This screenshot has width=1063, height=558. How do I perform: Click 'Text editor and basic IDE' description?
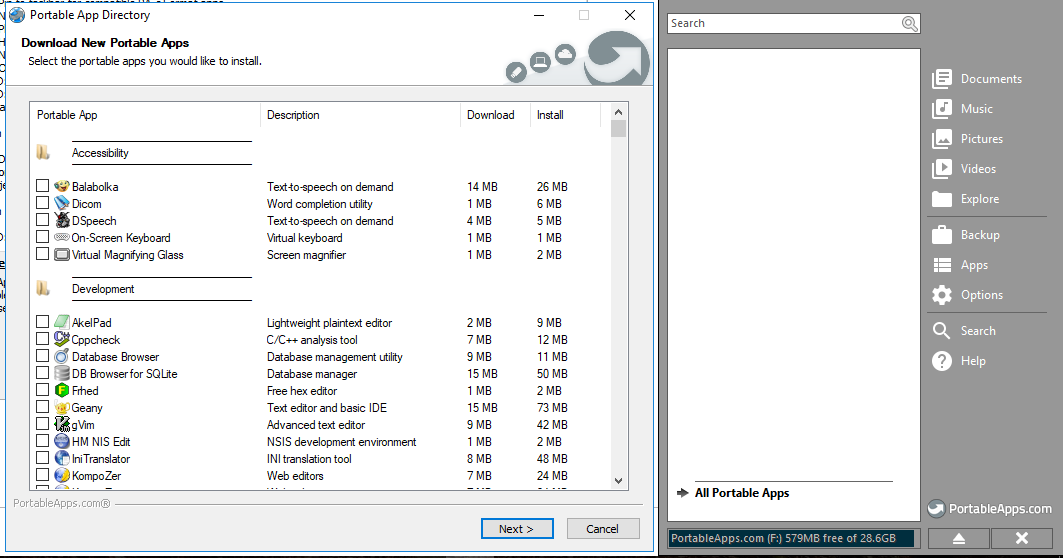(327, 407)
